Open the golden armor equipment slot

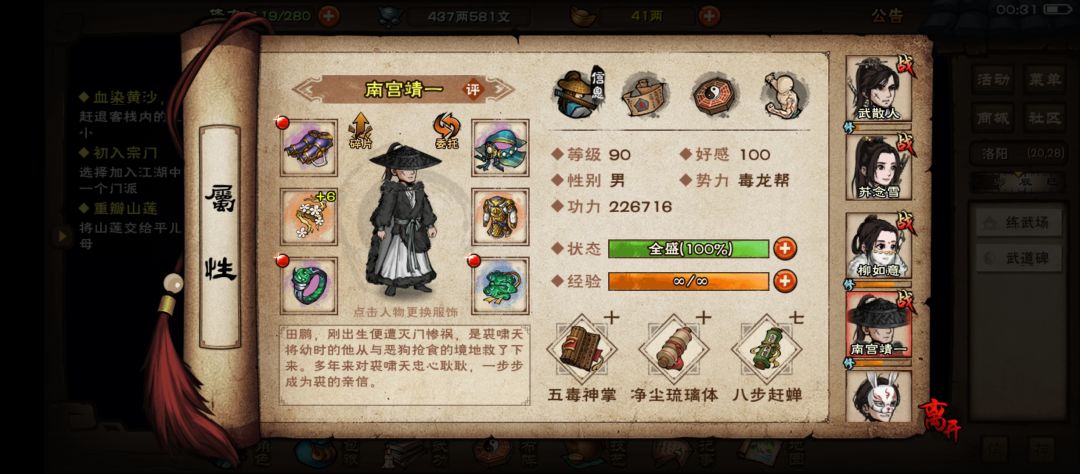pyautogui.click(x=500, y=216)
